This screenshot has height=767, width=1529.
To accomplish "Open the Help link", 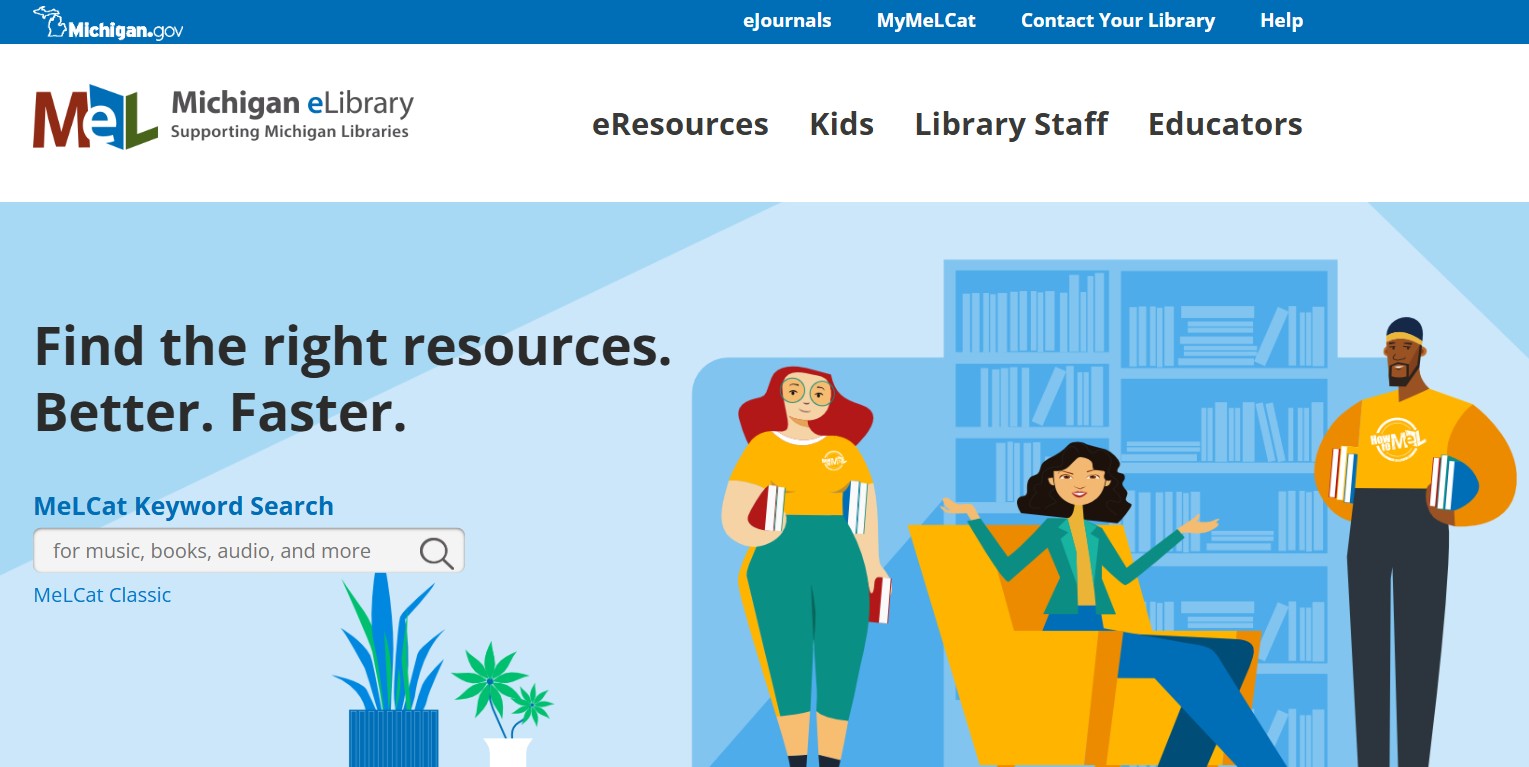I will [1281, 21].
